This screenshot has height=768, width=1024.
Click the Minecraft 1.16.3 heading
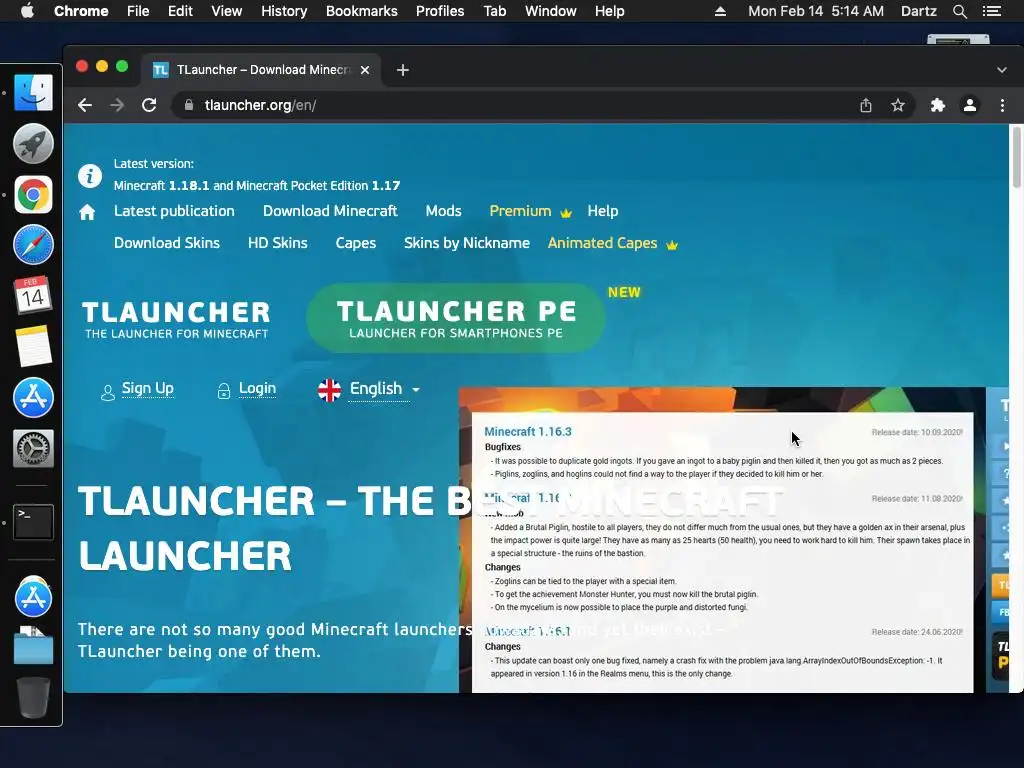(x=528, y=432)
